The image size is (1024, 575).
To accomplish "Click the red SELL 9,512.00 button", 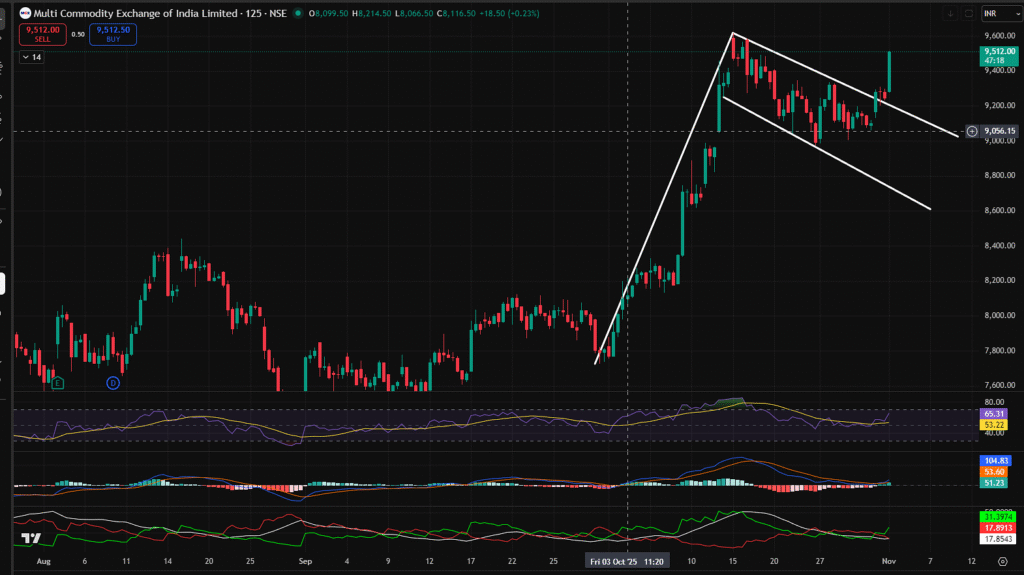I will pos(39,34).
